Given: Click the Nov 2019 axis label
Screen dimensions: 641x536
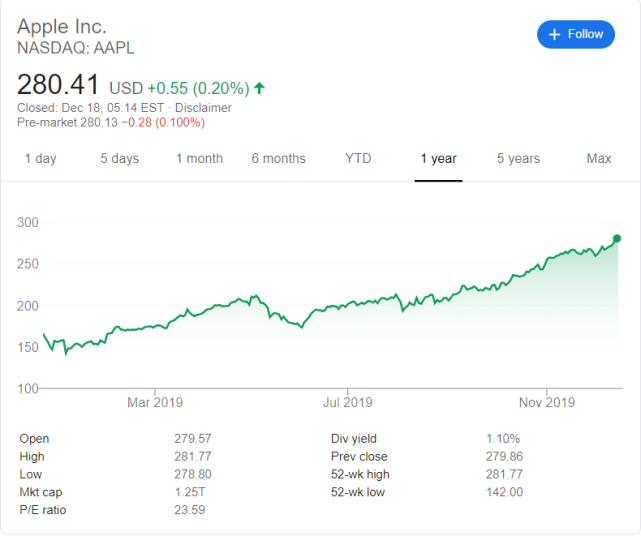Looking at the screenshot, I should click(x=547, y=403).
